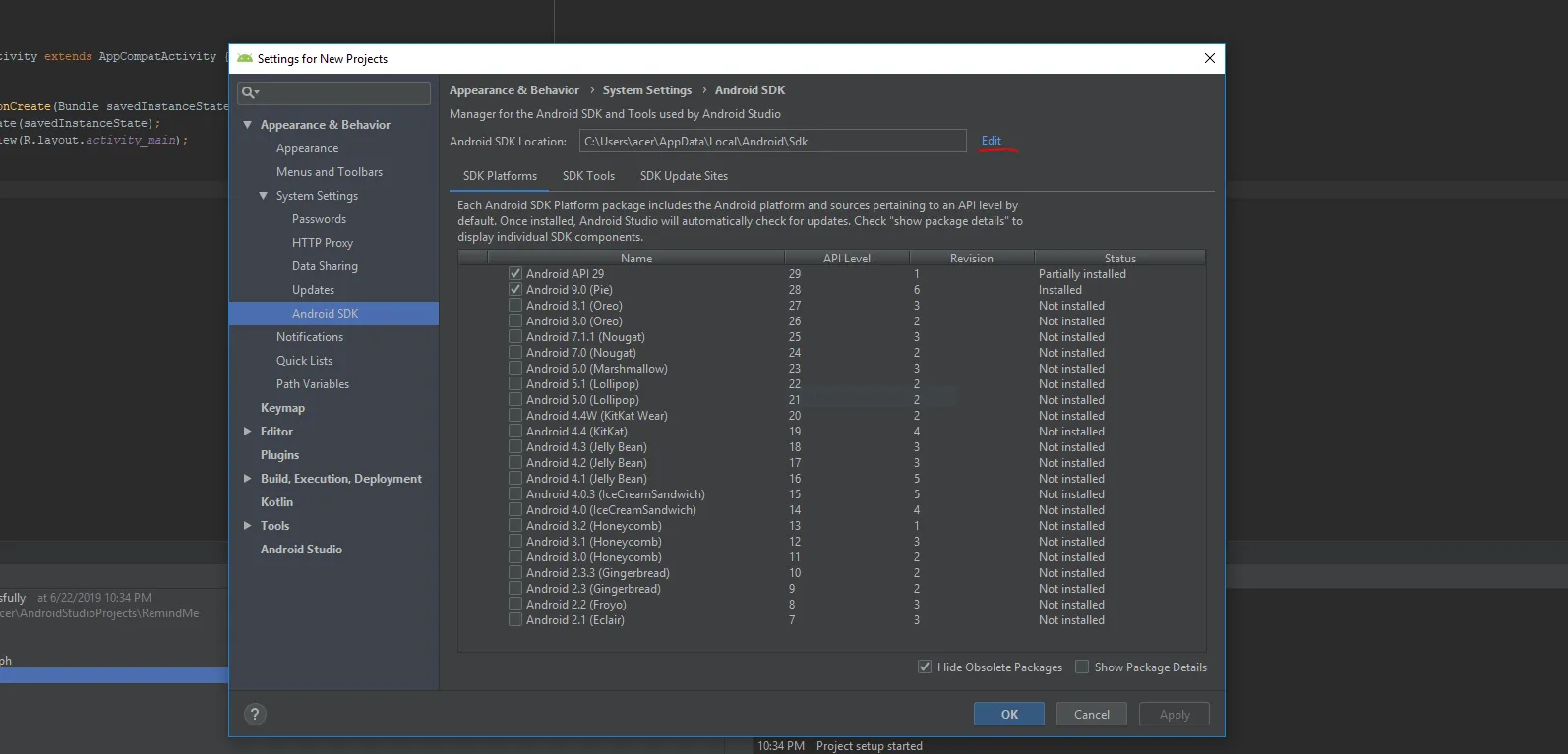Viewport: 1568px width, 754px height.
Task: Click the Edit link for SDK location
Action: 992,141
